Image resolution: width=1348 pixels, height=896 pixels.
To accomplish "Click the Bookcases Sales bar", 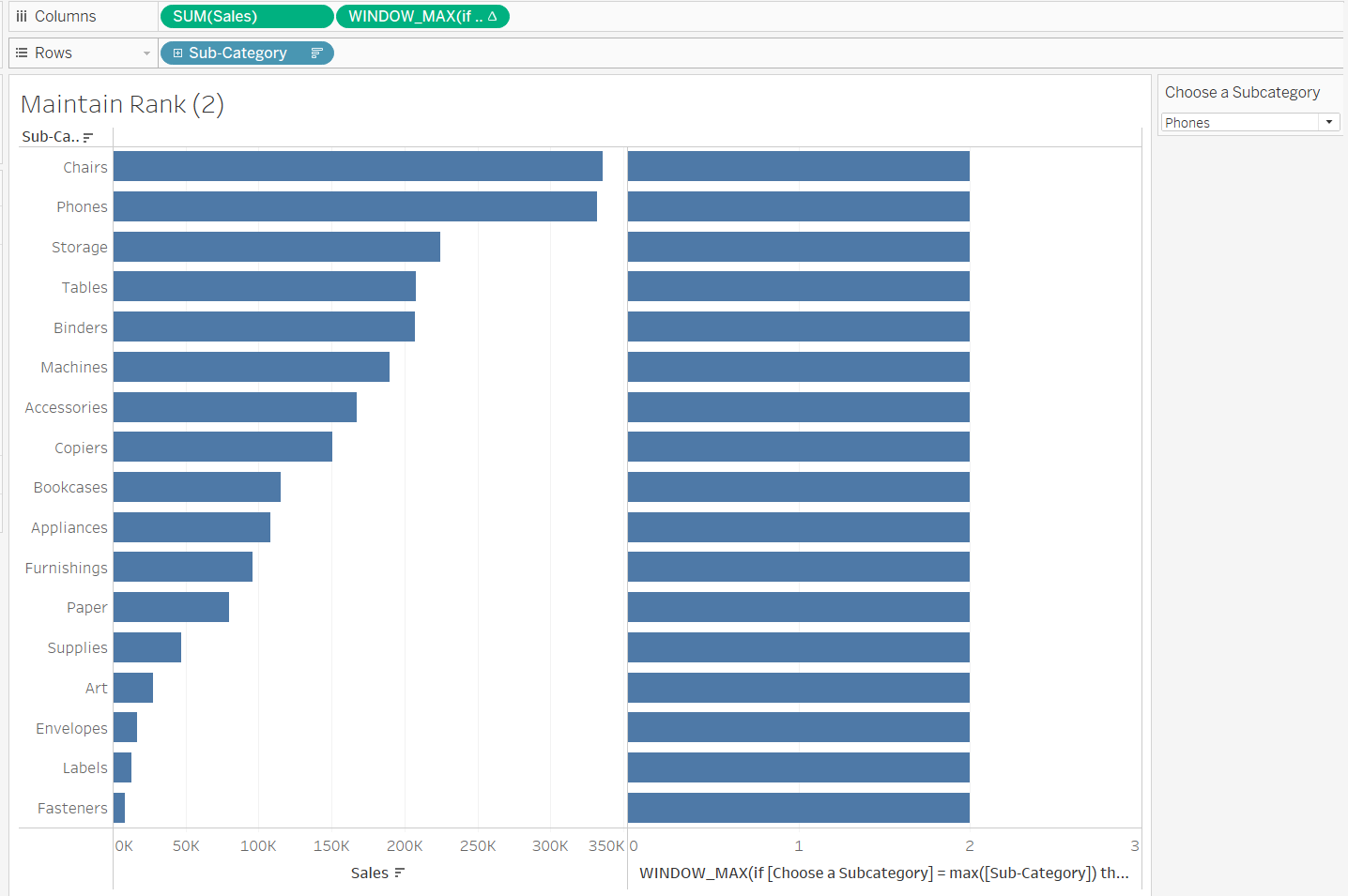I will point(197,487).
